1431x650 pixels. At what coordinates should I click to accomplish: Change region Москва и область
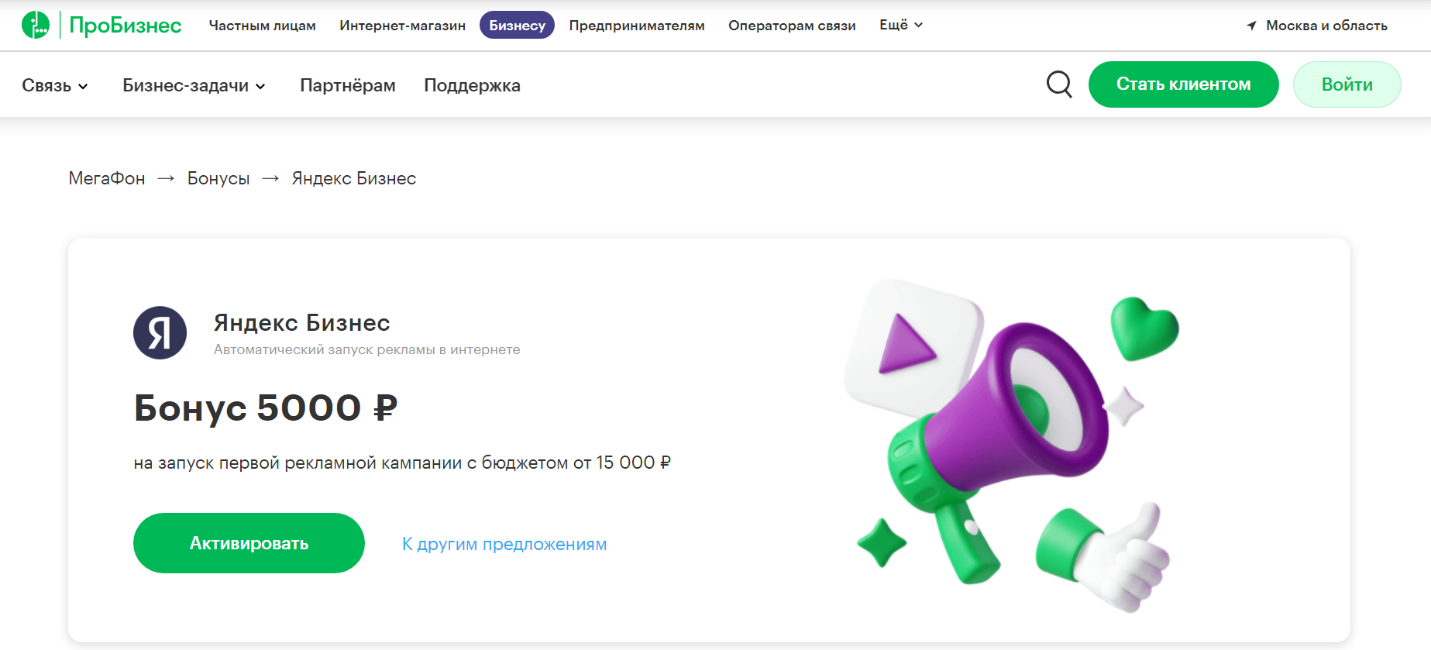pyautogui.click(x=1326, y=26)
